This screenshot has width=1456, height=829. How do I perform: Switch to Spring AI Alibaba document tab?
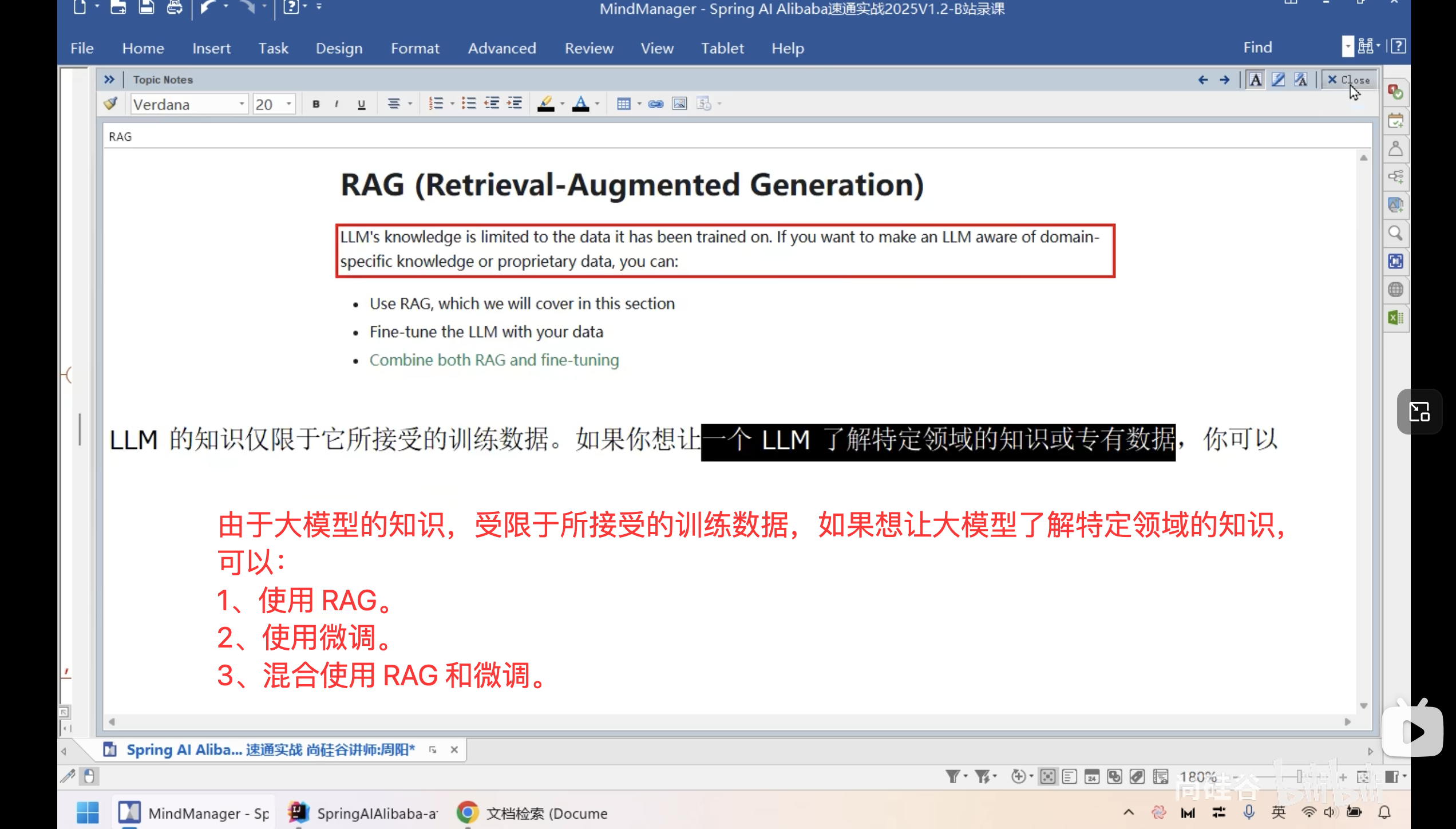point(270,749)
